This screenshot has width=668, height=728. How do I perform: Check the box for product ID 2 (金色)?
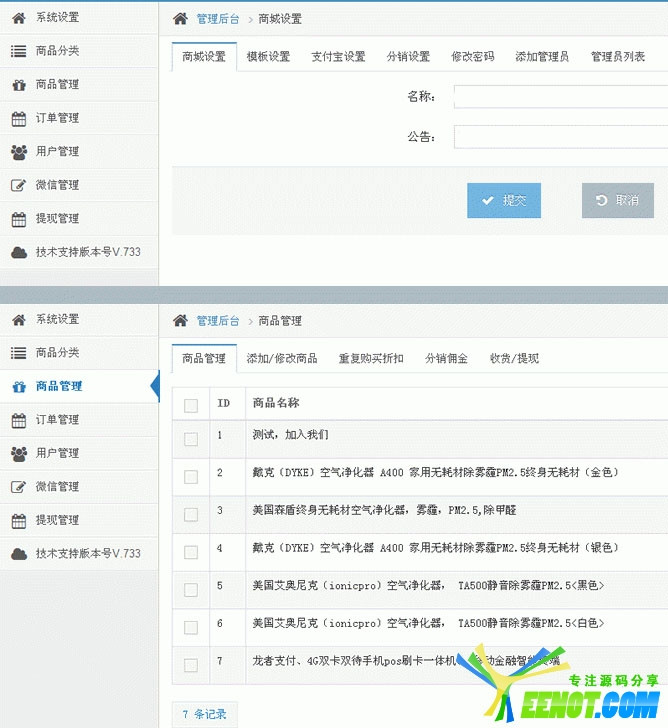(191, 476)
